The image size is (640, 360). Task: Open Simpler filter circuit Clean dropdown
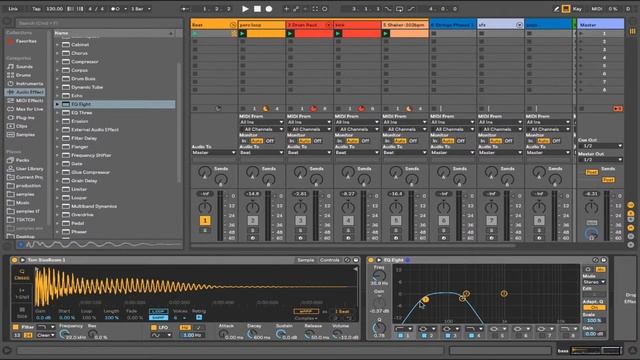pos(46,335)
